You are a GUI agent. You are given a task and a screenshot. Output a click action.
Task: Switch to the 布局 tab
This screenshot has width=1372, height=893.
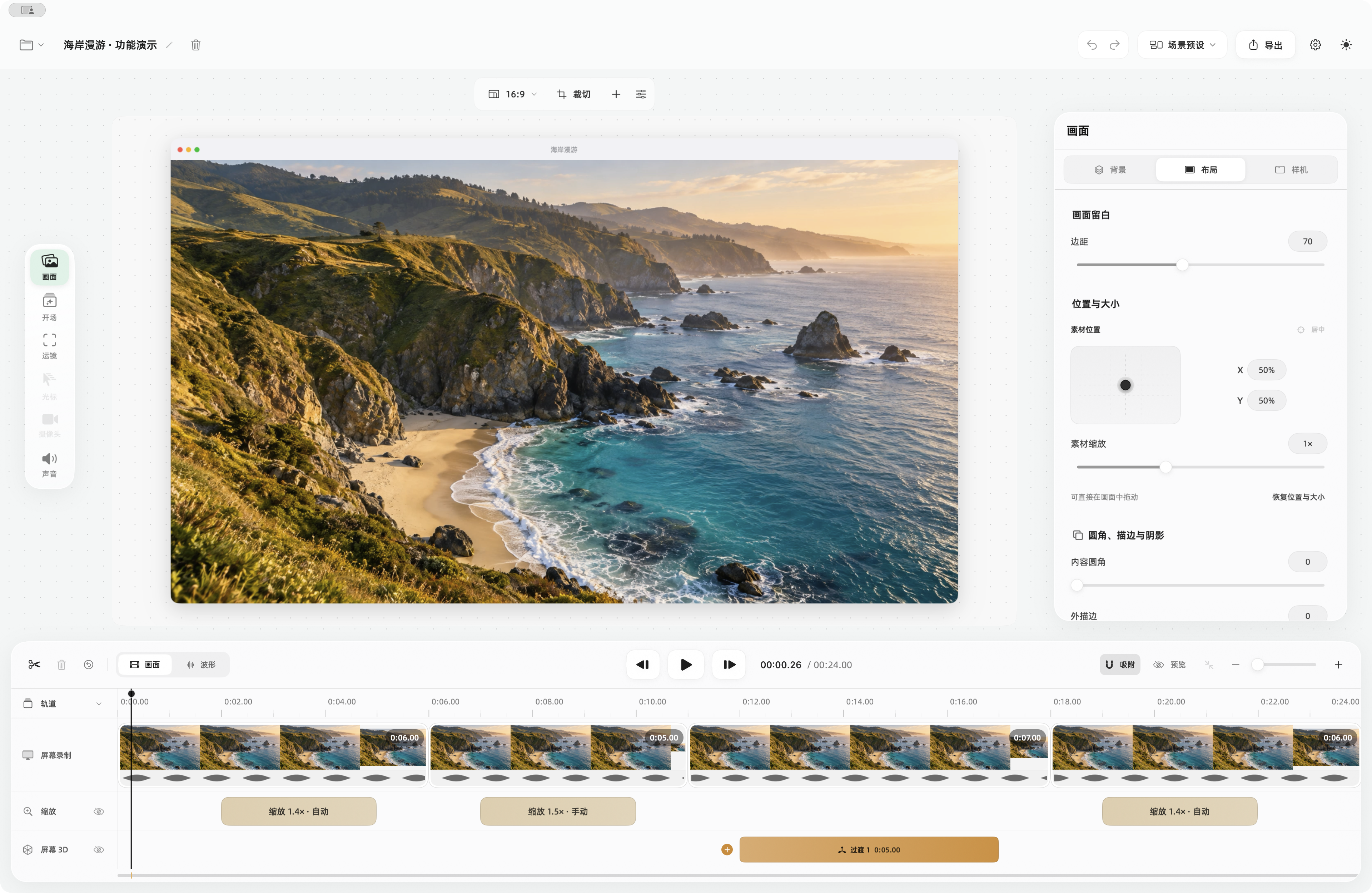tap(1201, 169)
